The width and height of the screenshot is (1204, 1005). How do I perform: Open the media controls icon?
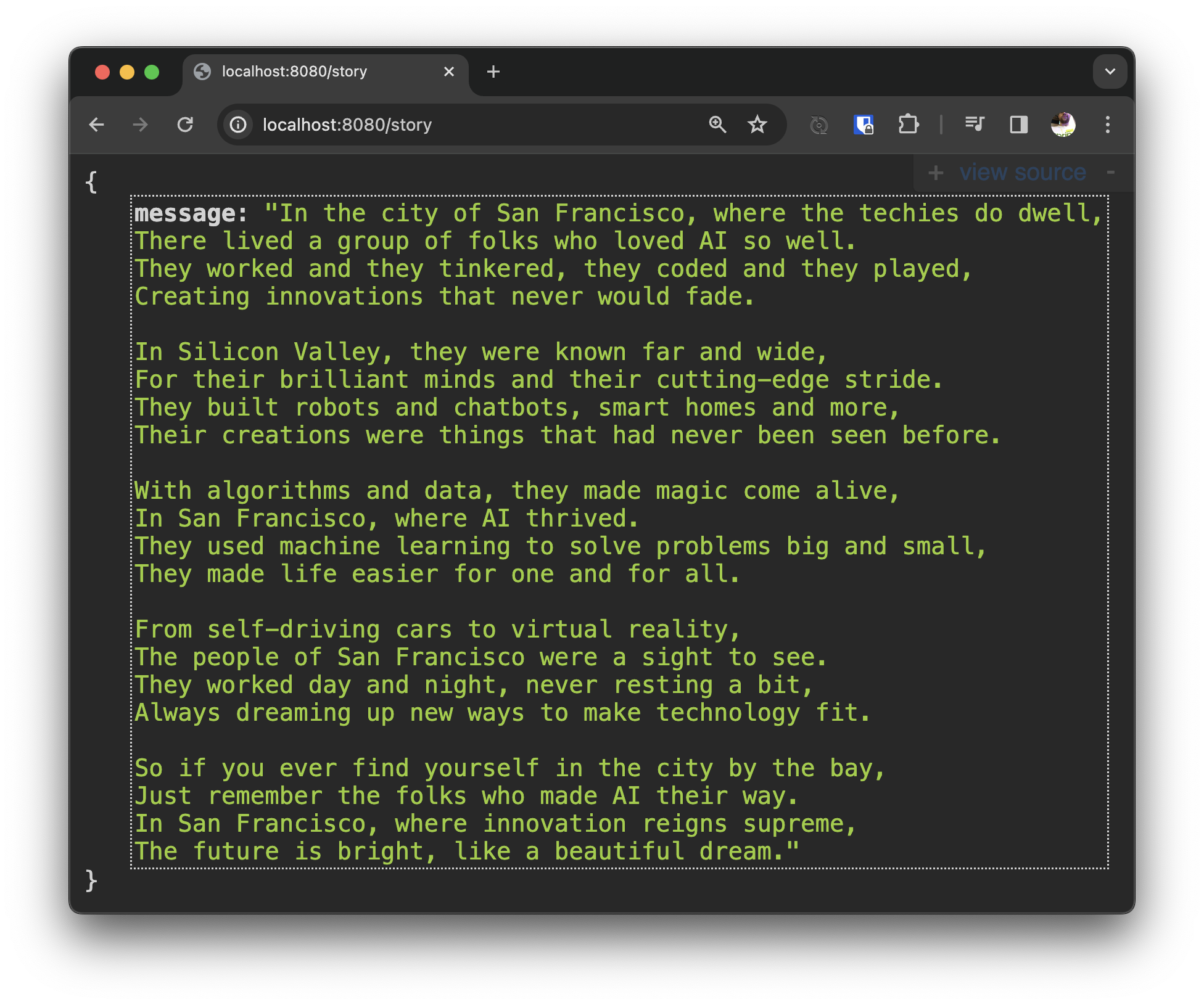pyautogui.click(x=975, y=125)
